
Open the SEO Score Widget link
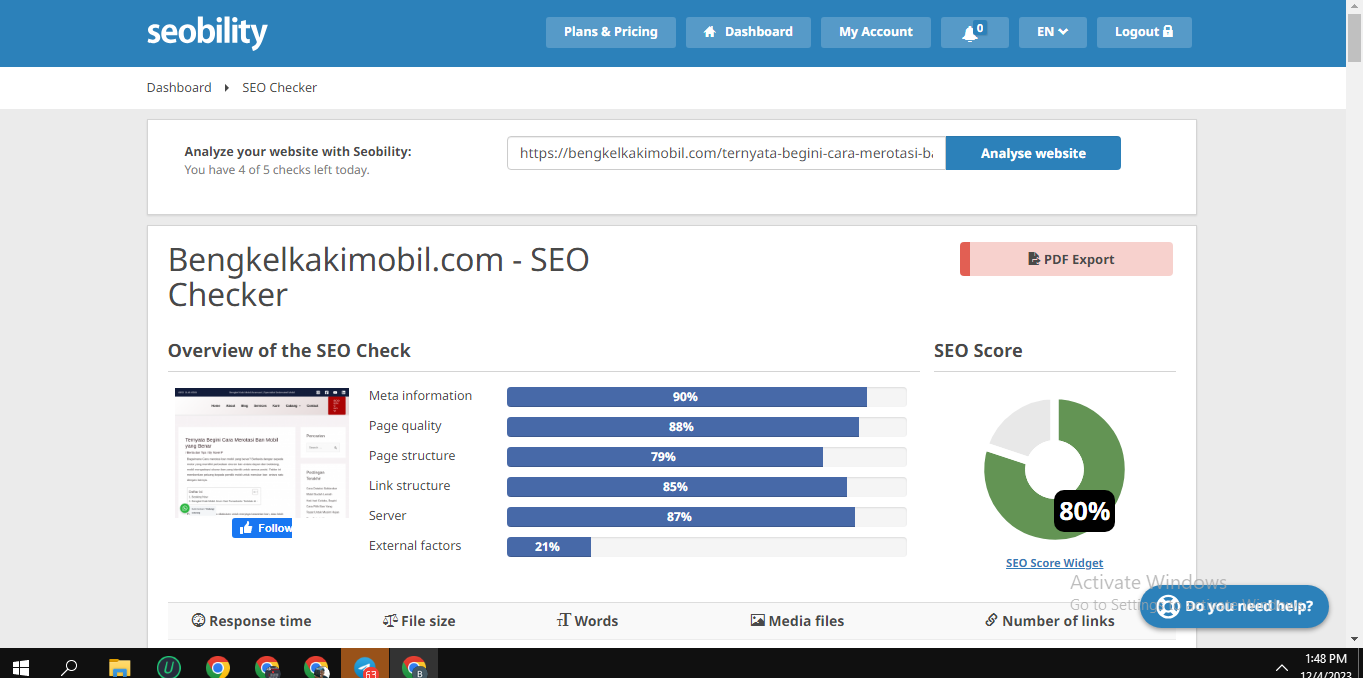(1054, 563)
